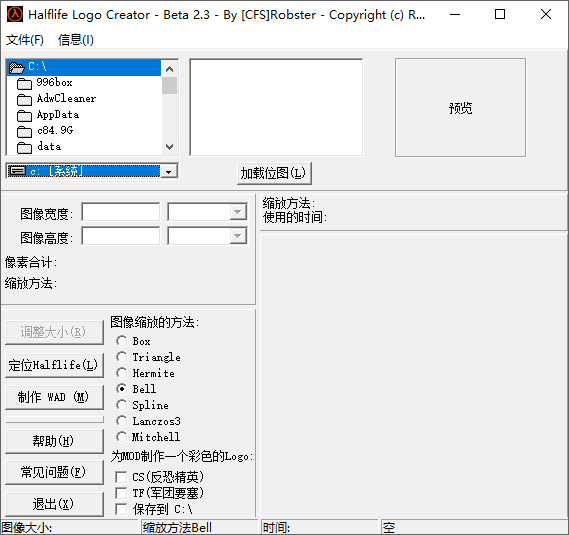
Task: Expand the 图像高度 unit dropdown
Action: (x=238, y=236)
